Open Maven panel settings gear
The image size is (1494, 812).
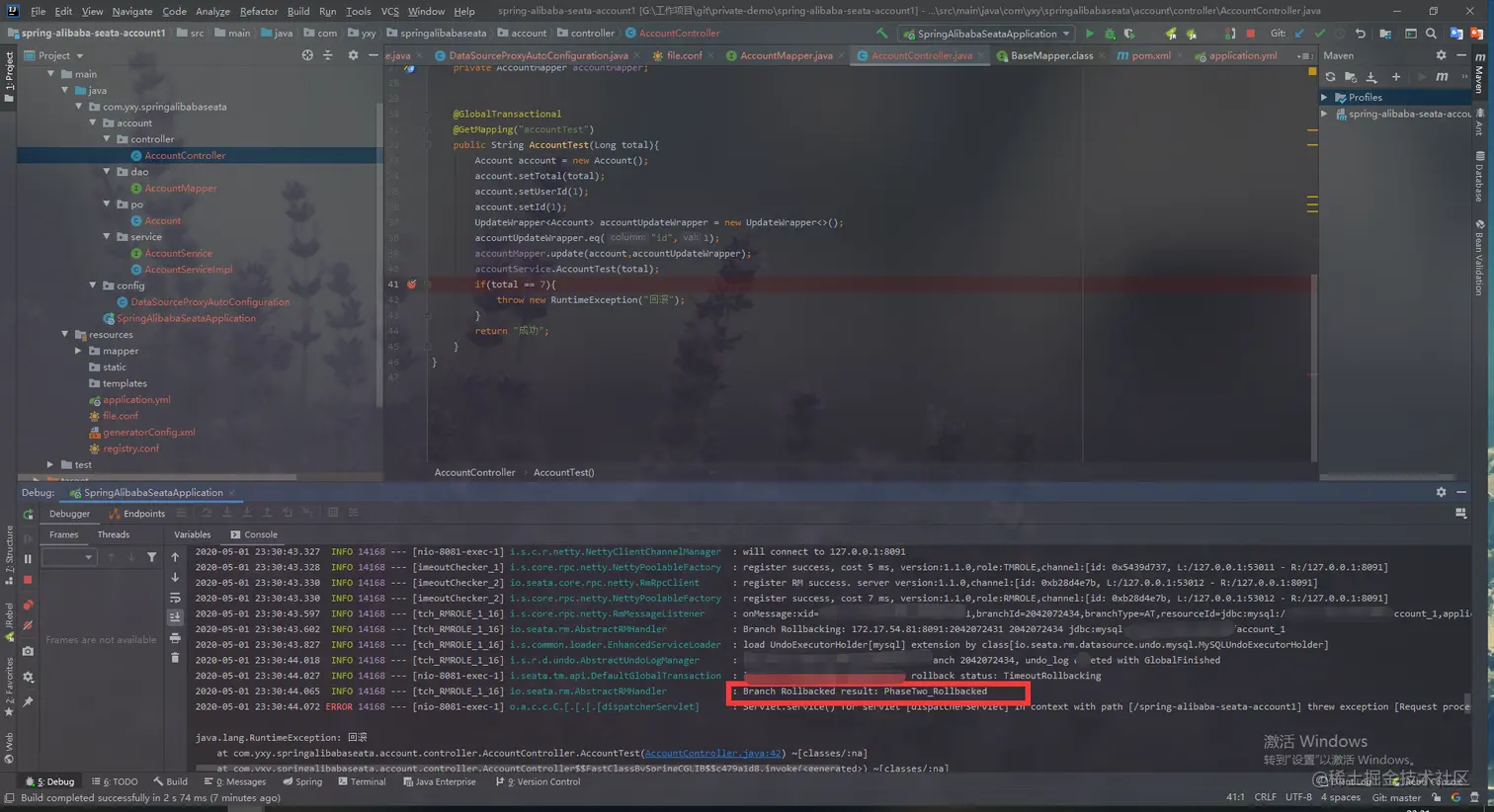1441,55
